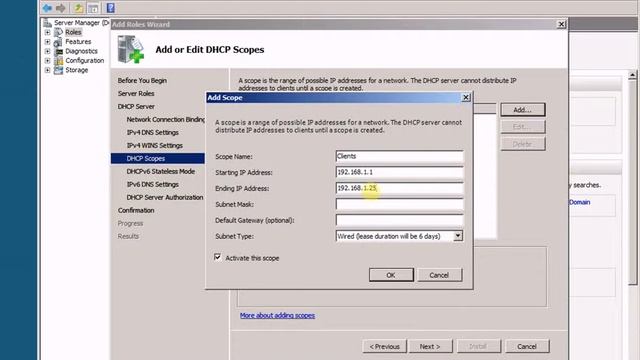Click the Scope Name input field
This screenshot has width=640, height=360.
(400, 156)
